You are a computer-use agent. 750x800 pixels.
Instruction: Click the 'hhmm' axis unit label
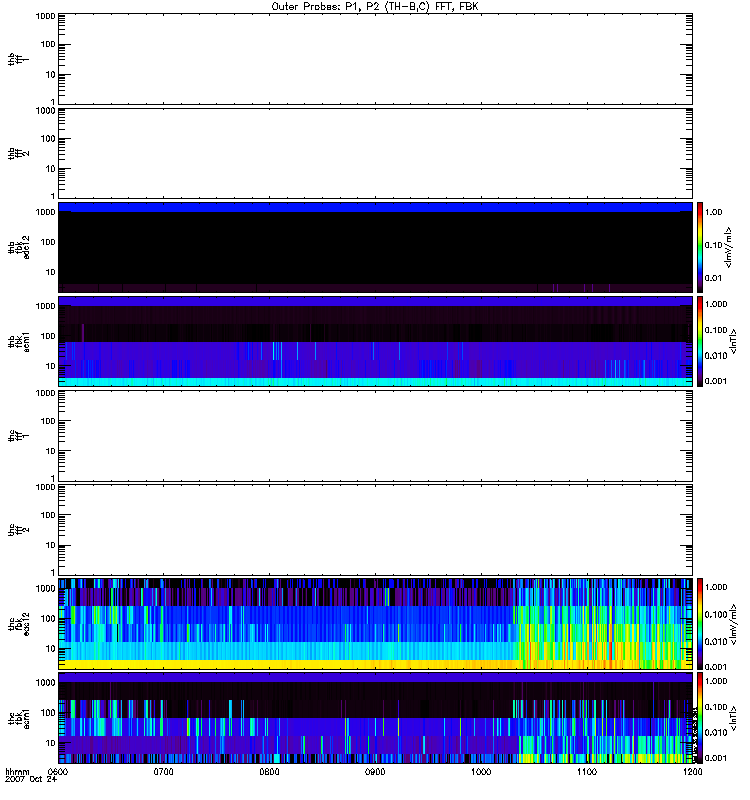coord(17,772)
